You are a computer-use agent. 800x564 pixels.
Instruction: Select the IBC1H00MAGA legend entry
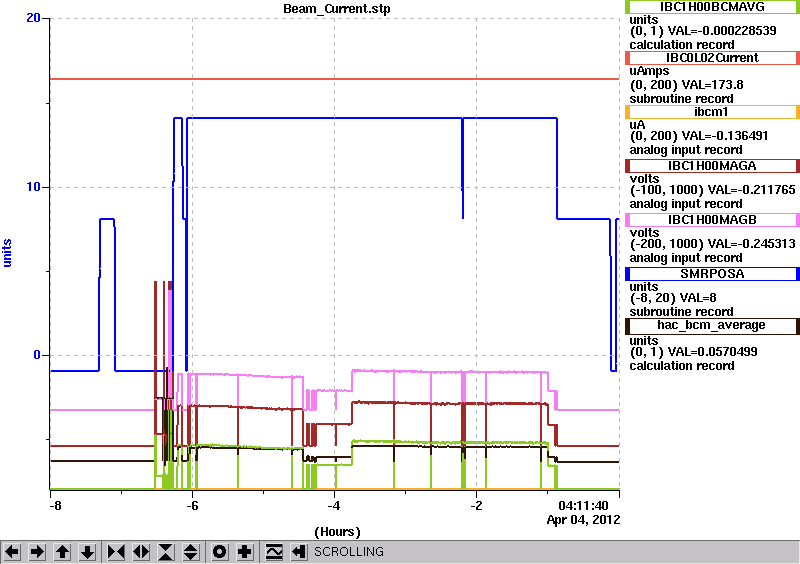712,166
